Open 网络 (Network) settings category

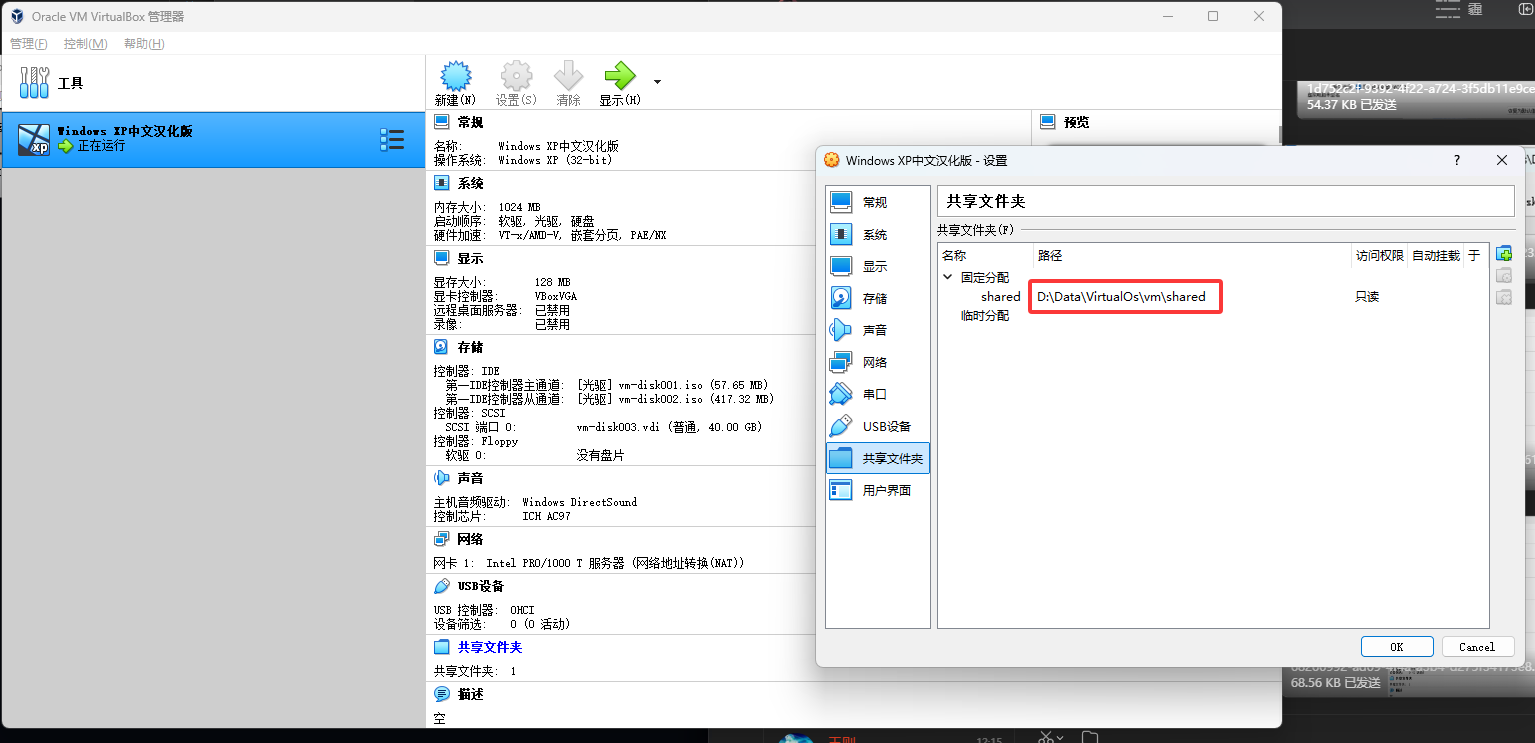[x=874, y=362]
